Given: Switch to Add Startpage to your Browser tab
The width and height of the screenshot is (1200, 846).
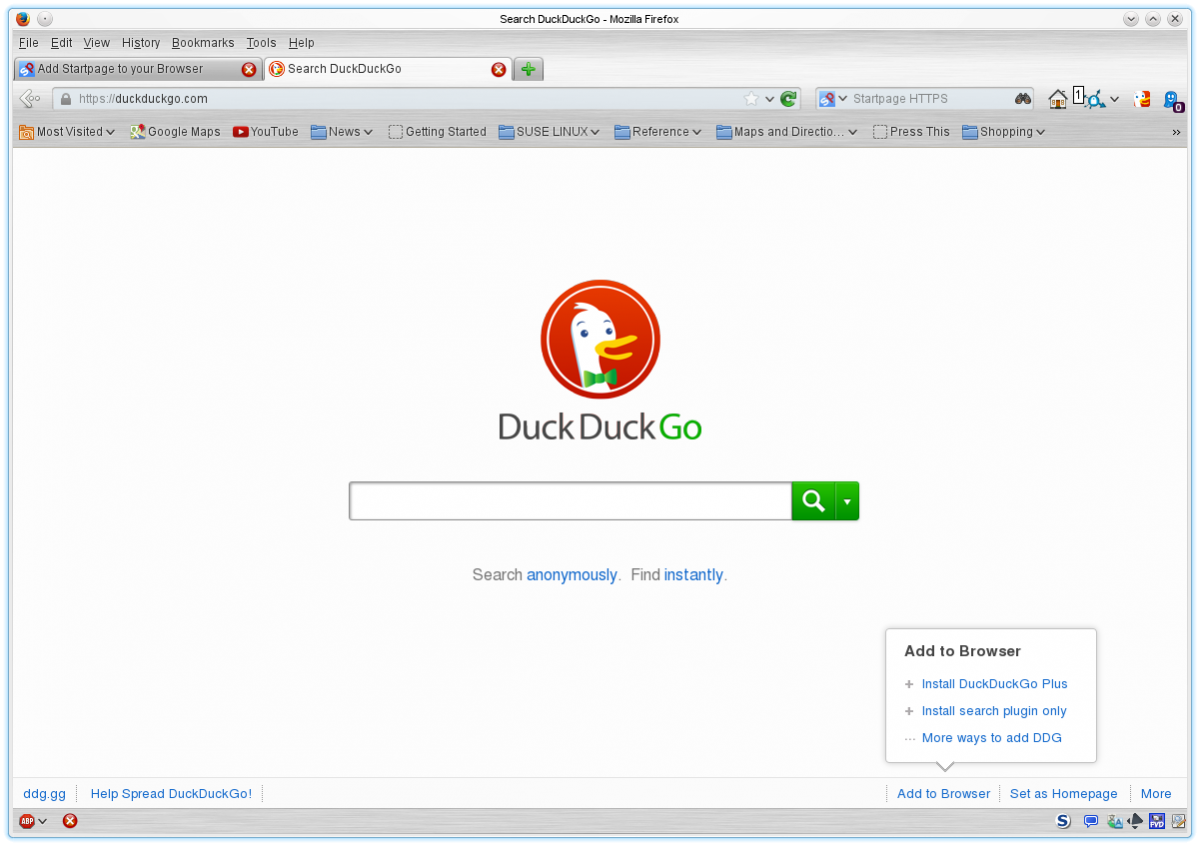Looking at the screenshot, I should coord(138,69).
